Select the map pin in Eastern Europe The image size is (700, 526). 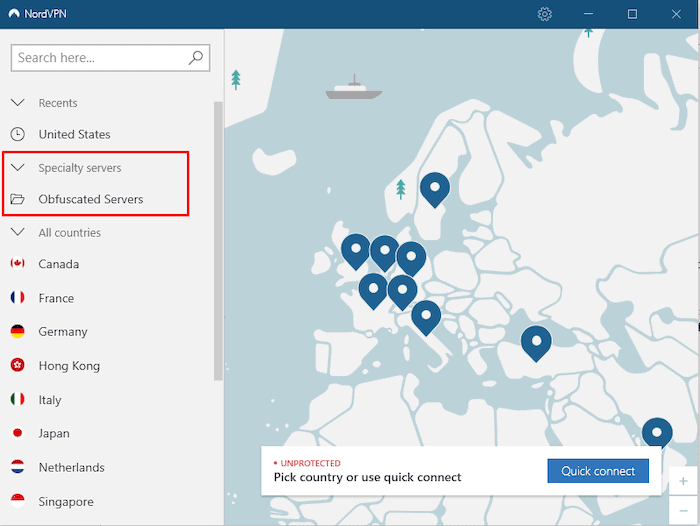point(536,341)
